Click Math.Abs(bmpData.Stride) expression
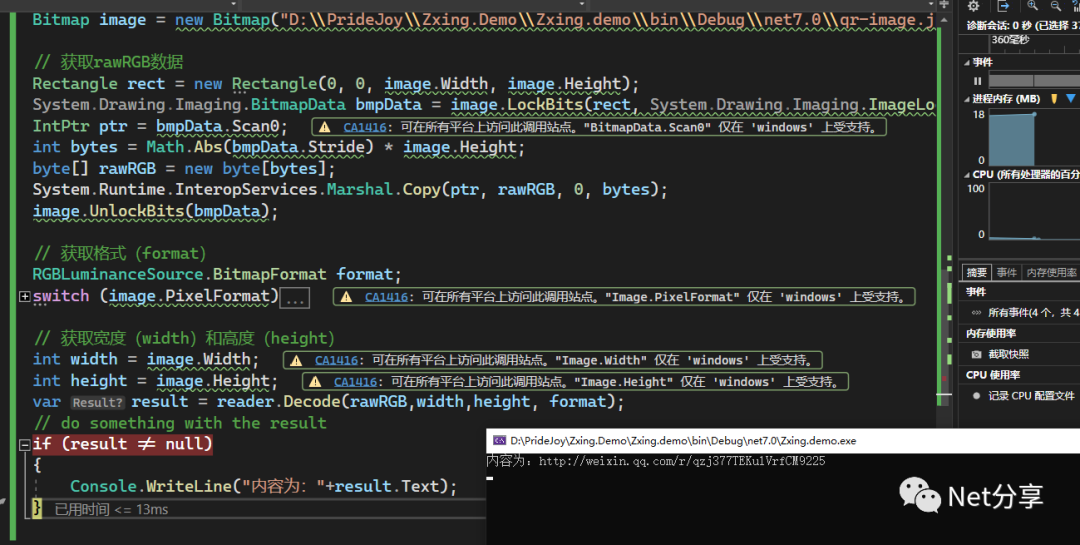 (x=260, y=147)
